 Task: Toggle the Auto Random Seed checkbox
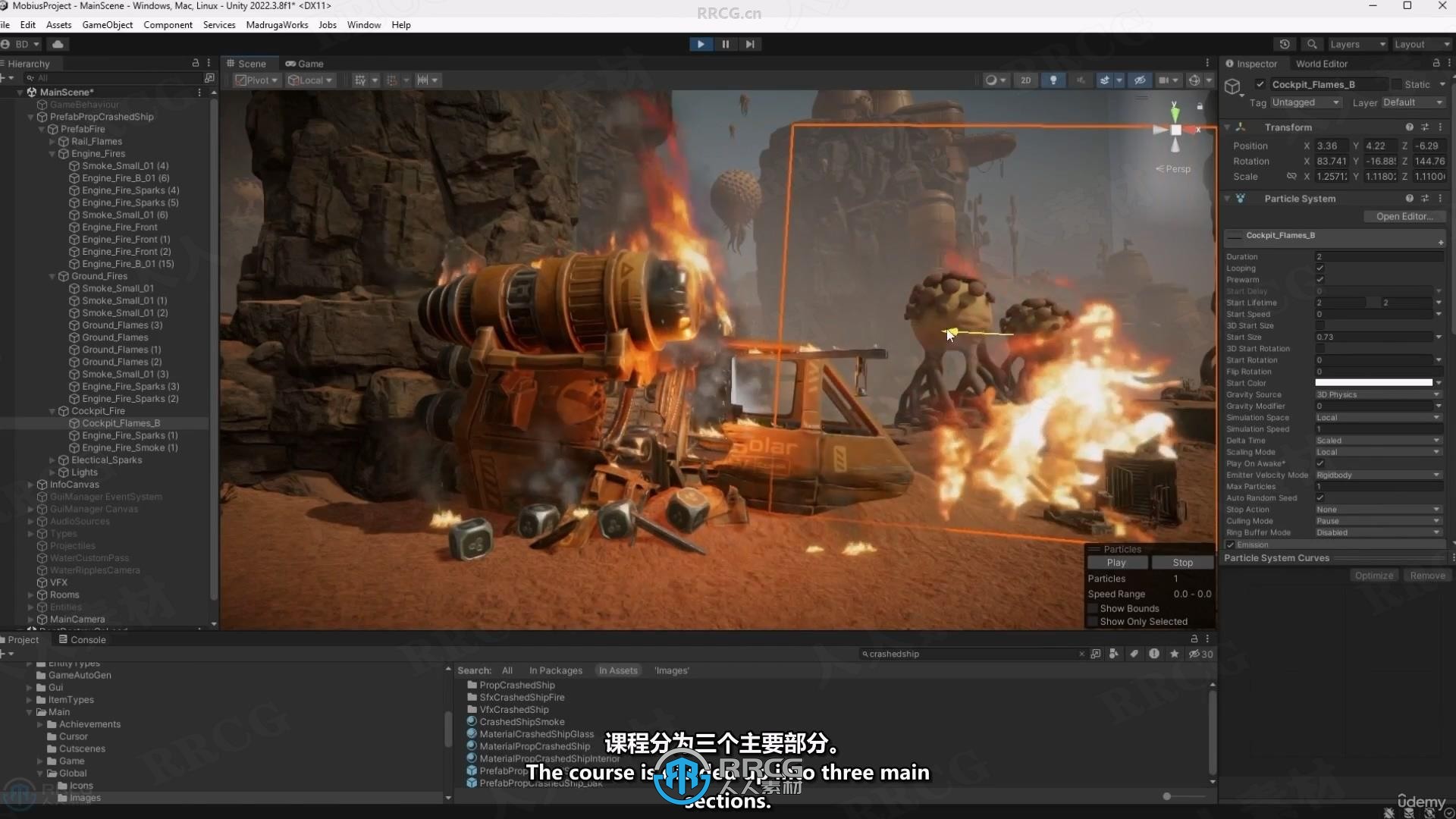click(x=1319, y=498)
